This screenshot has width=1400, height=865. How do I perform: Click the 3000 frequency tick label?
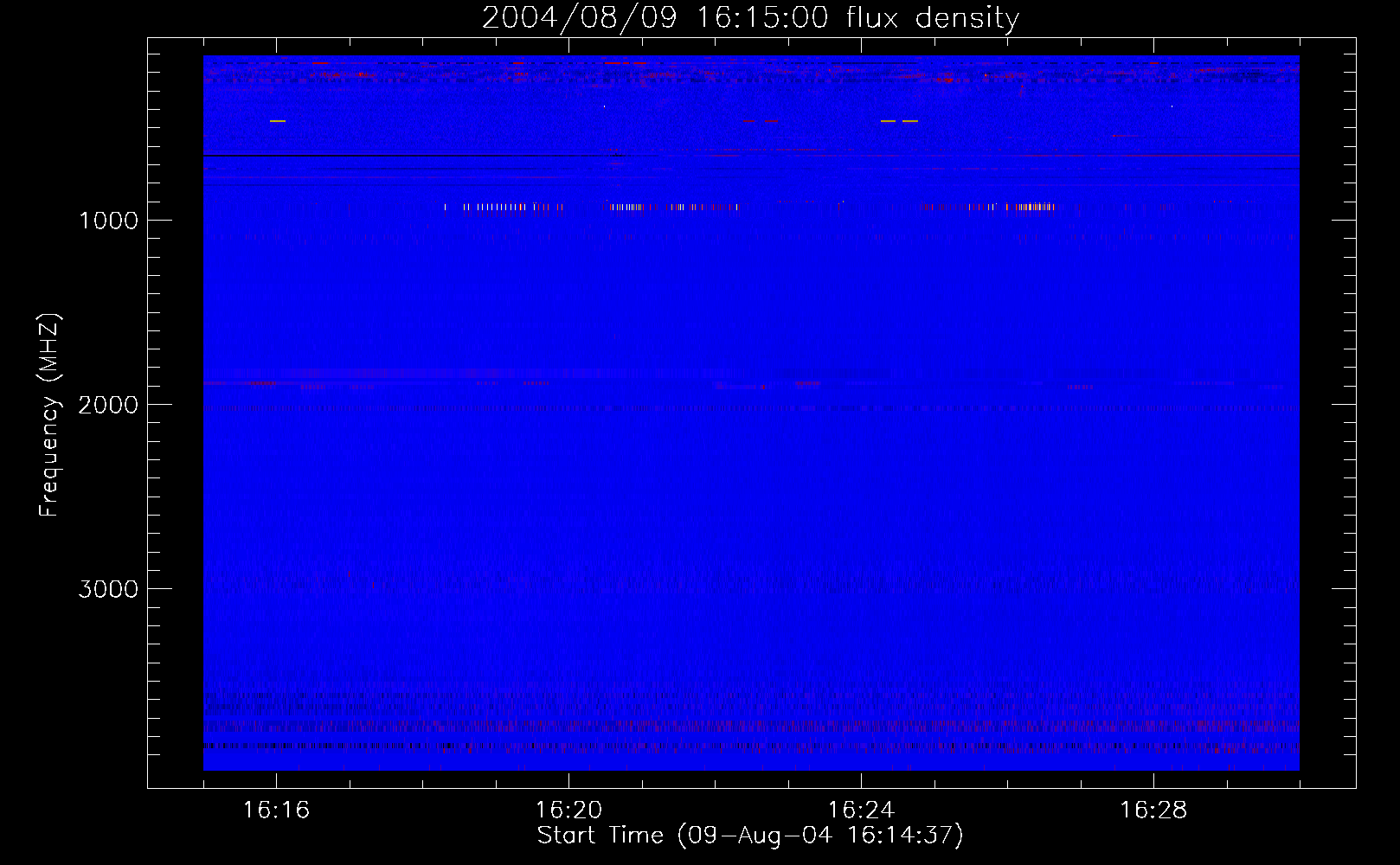[x=108, y=589]
